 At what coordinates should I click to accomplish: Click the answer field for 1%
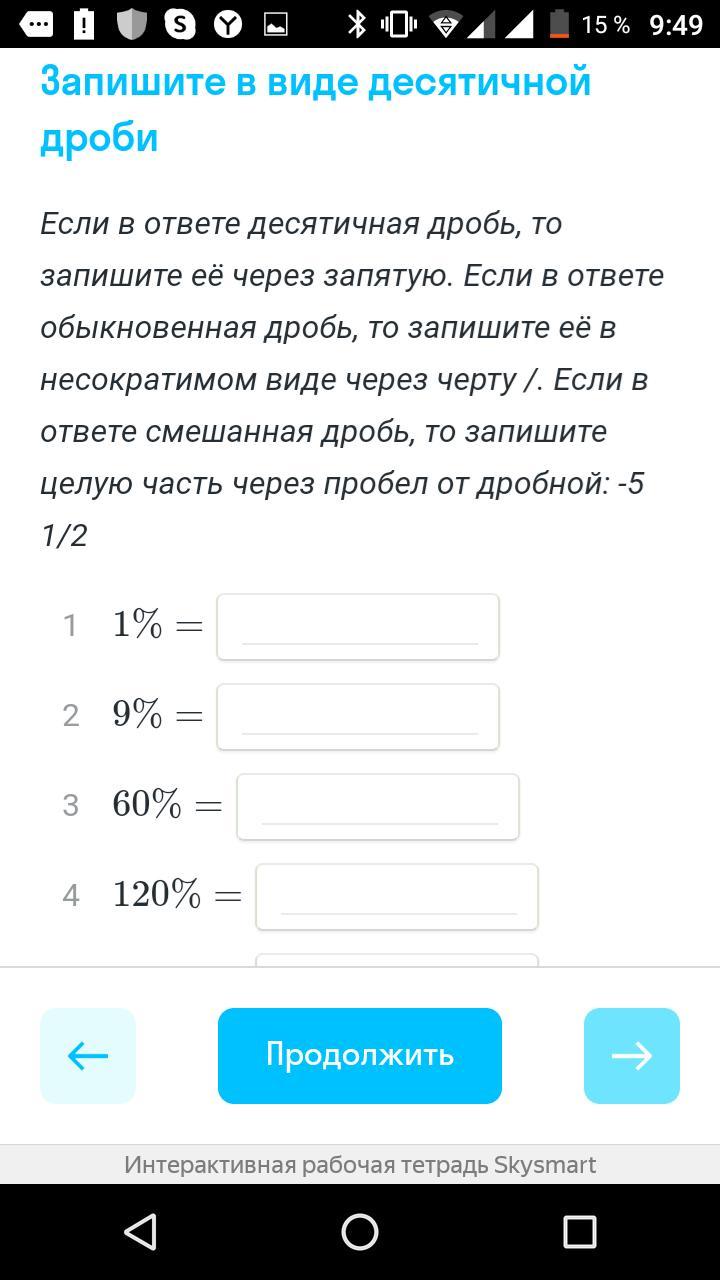(358, 627)
